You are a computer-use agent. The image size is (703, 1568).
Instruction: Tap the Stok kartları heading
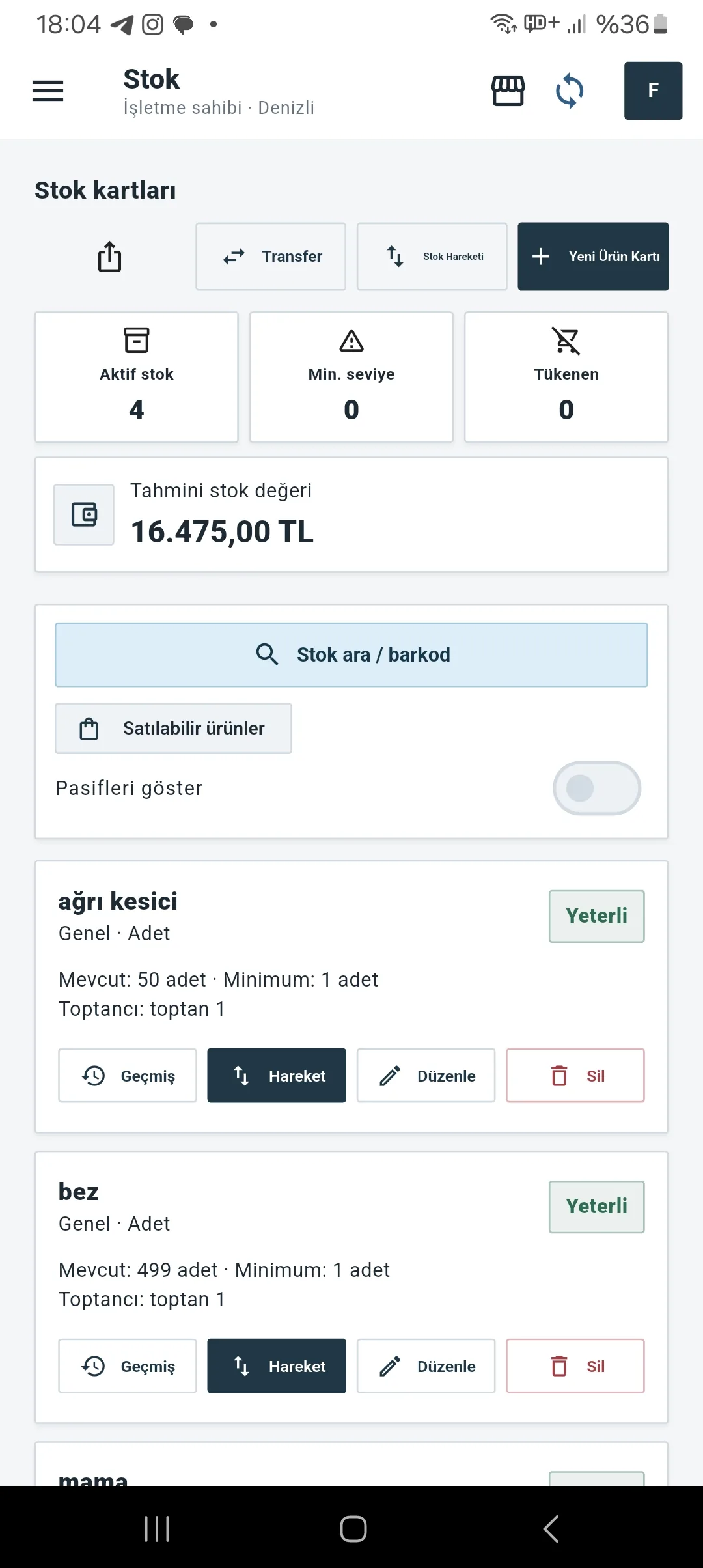click(105, 190)
